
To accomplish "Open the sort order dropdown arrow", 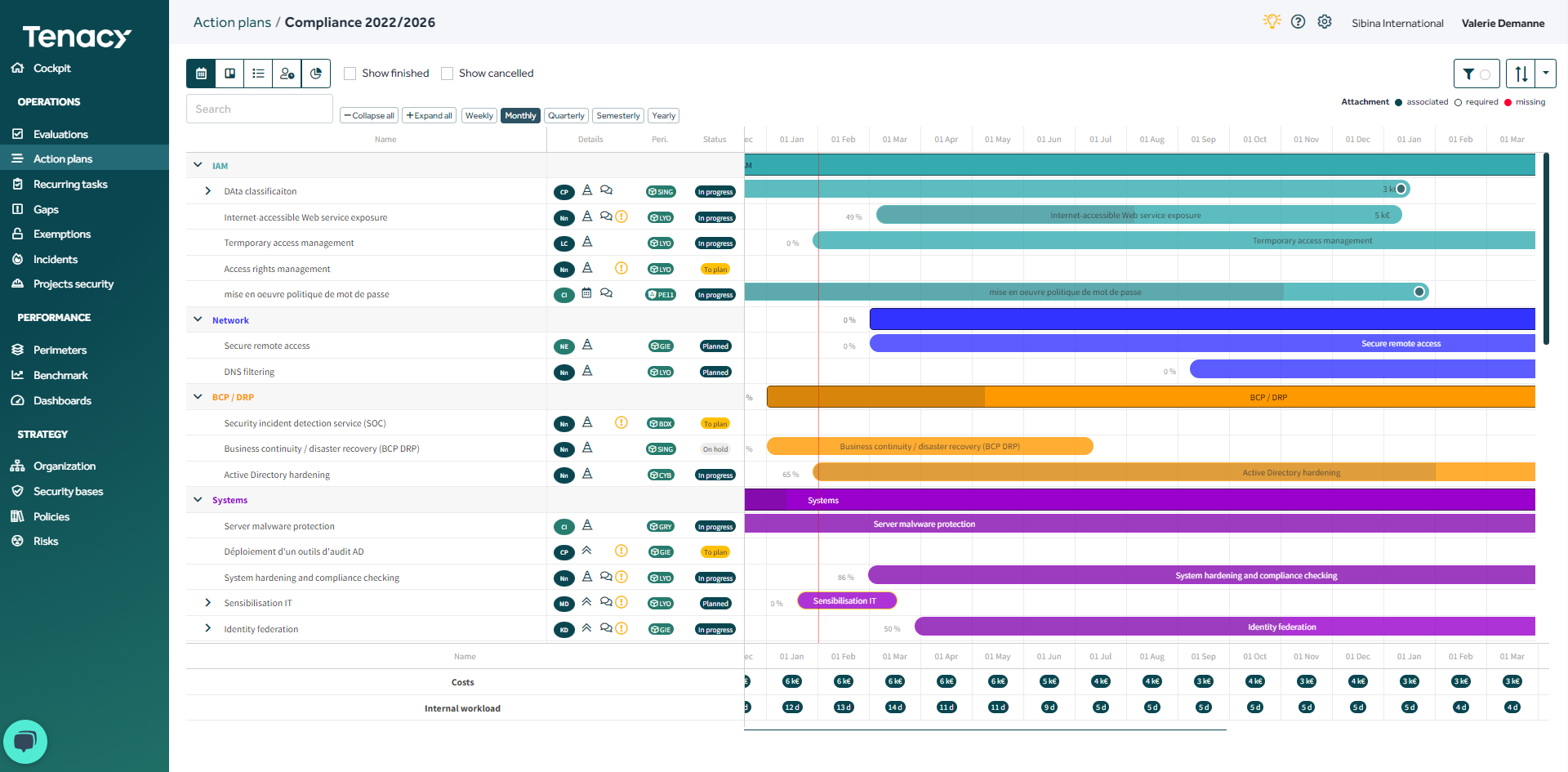I will (x=1545, y=74).
